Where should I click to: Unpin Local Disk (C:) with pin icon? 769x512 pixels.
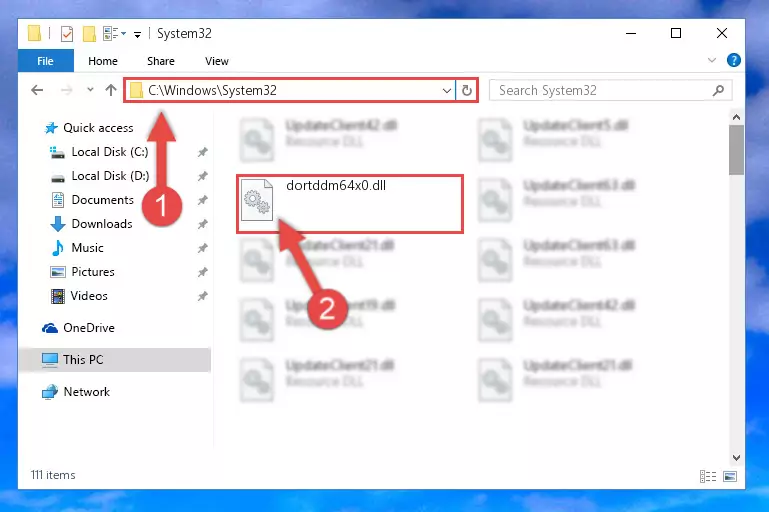203,152
